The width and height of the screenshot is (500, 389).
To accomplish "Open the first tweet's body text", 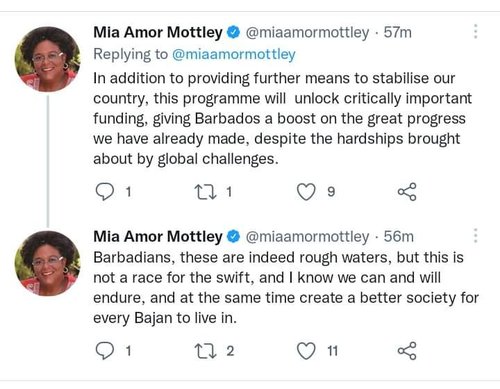I will (282, 118).
